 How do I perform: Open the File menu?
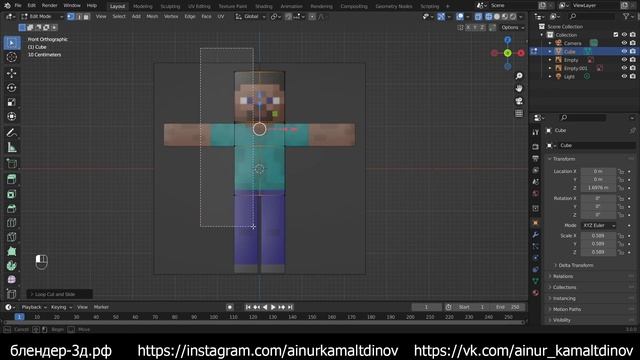[18, 6]
